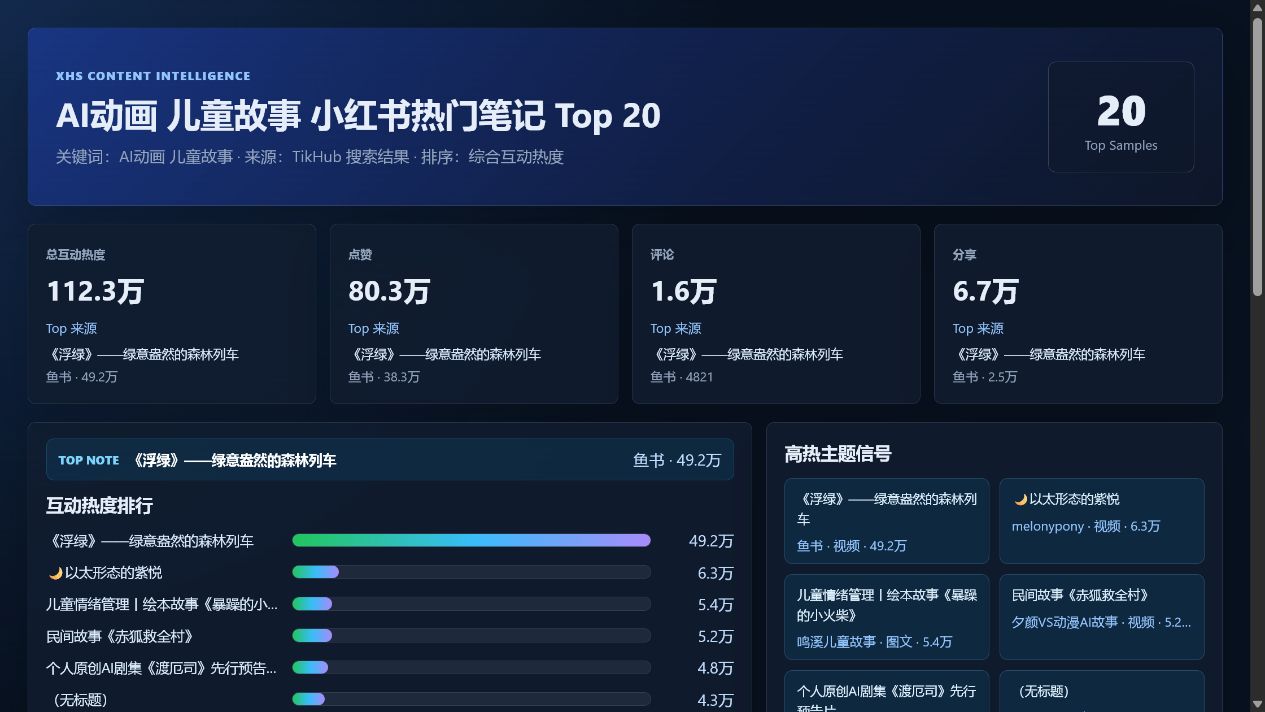Click the page vertical scrollbar thumb
Image resolution: width=1265 pixels, height=712 pixels.
[x=1258, y=155]
